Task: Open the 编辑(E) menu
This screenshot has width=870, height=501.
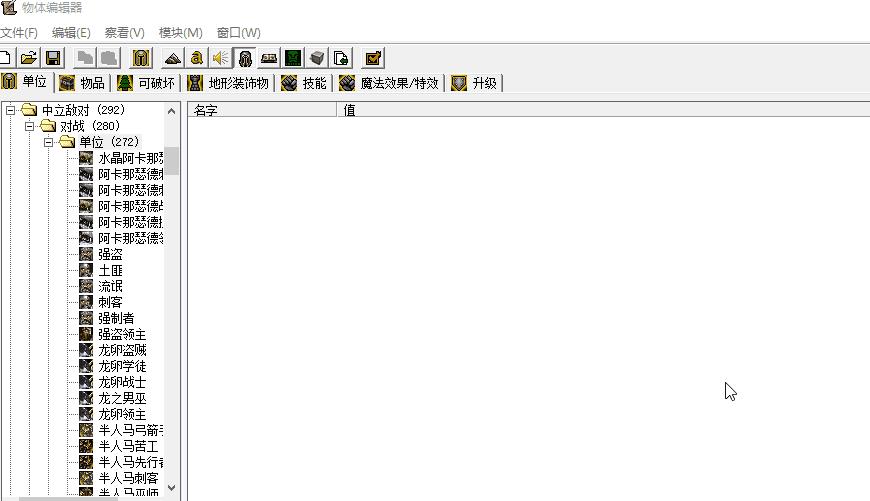Action: 71,33
